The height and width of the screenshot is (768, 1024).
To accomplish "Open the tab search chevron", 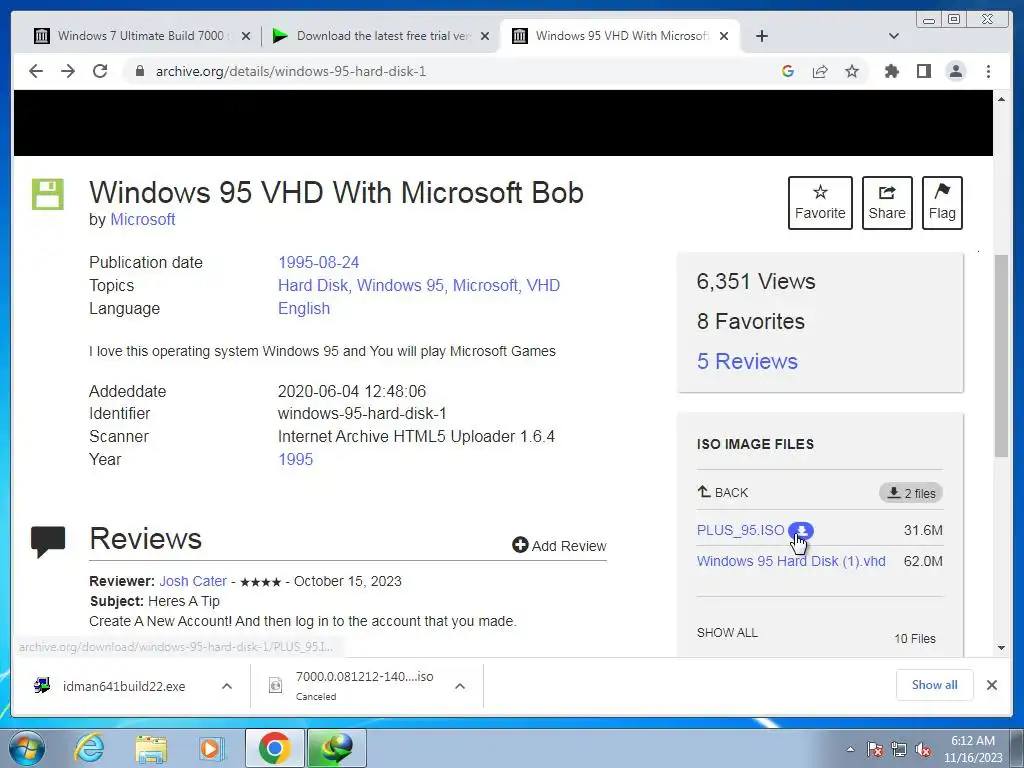I will click(894, 36).
